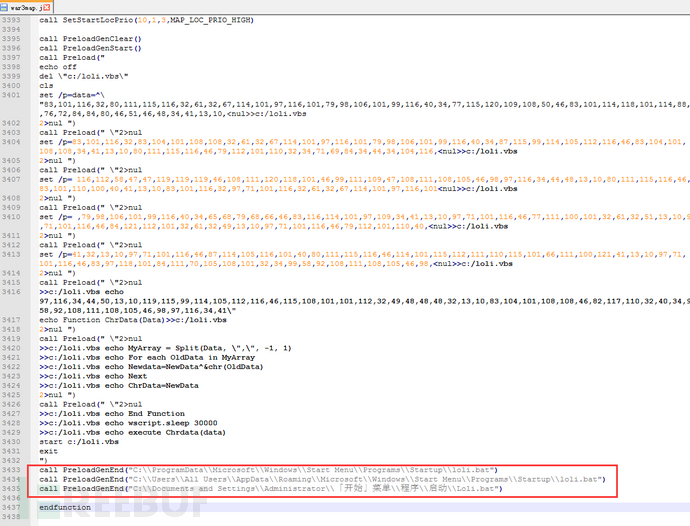Click the 'echo wscript.sleep 30000' line
The height and width of the screenshot is (526, 690).
(128, 423)
